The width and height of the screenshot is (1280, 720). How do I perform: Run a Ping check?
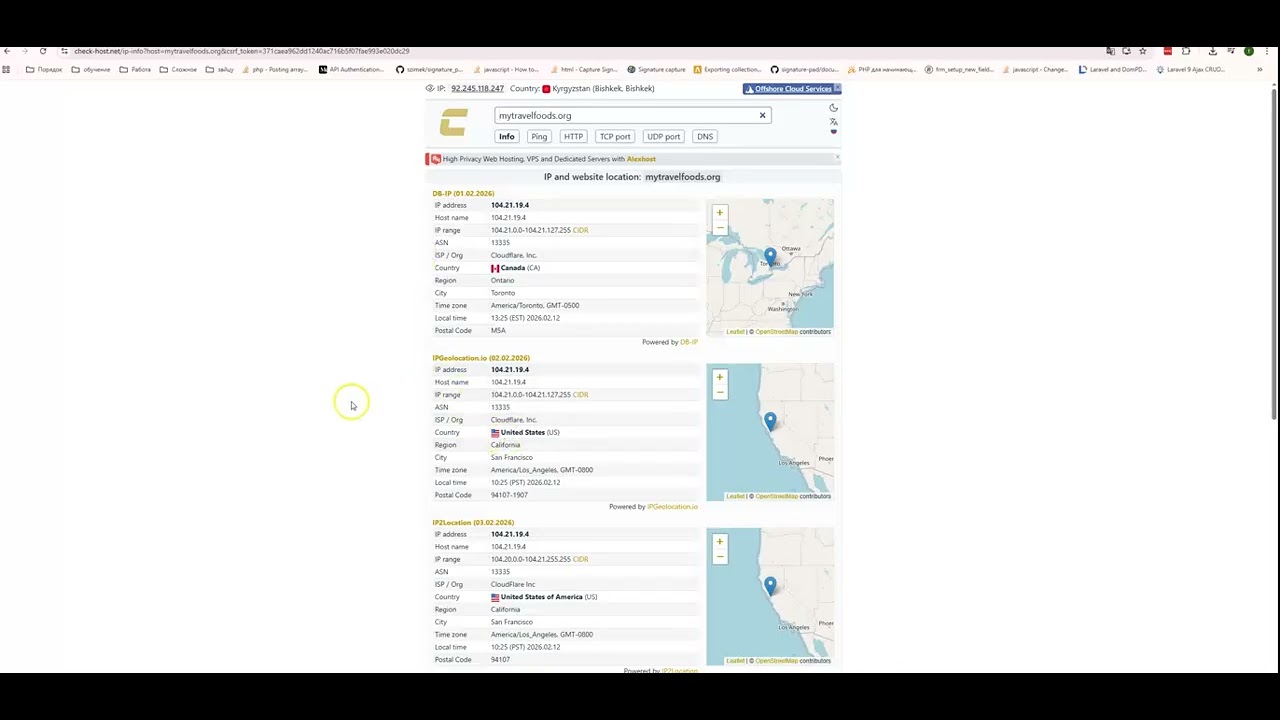539,136
